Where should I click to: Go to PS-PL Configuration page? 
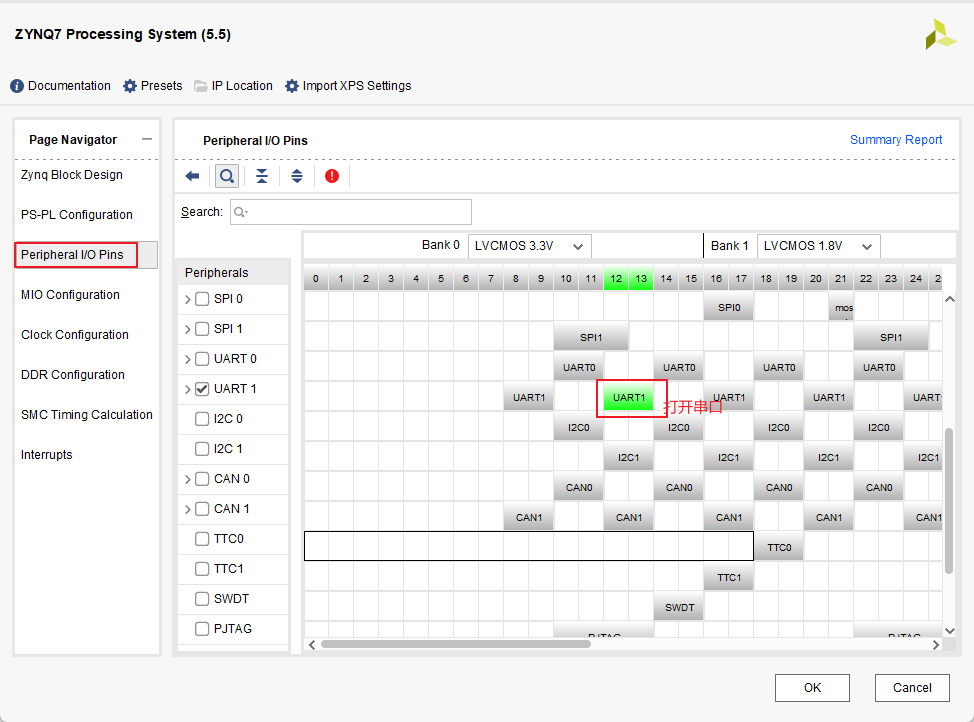click(x=76, y=214)
